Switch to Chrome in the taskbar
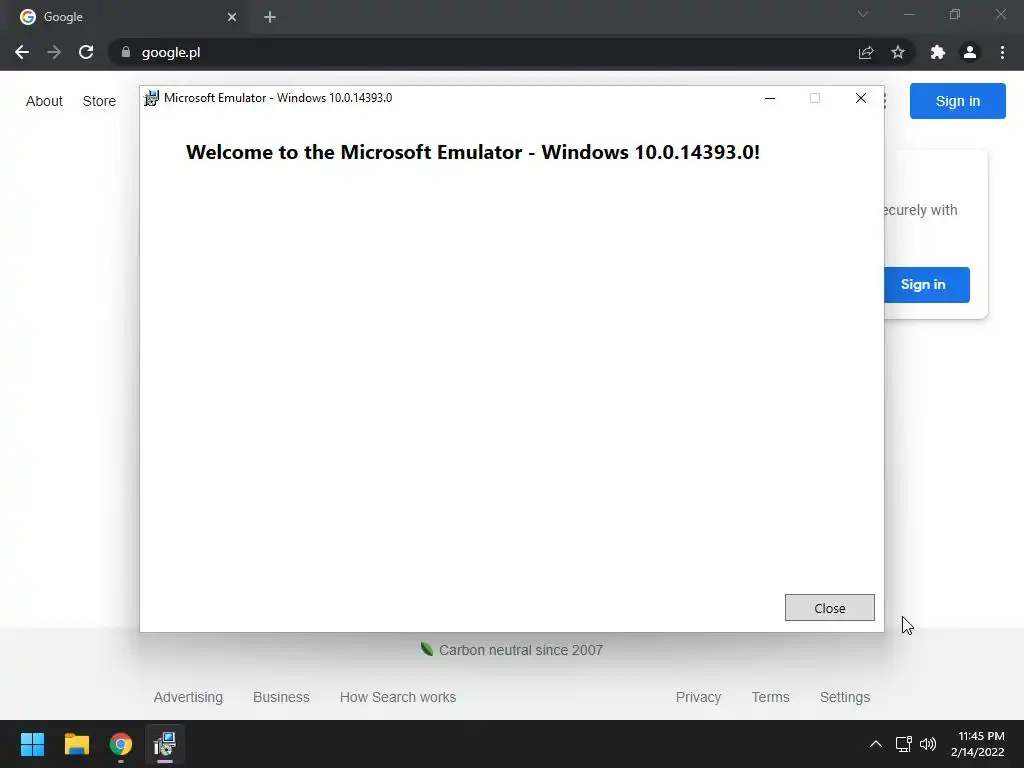Image resolution: width=1024 pixels, height=768 pixels. click(x=121, y=744)
